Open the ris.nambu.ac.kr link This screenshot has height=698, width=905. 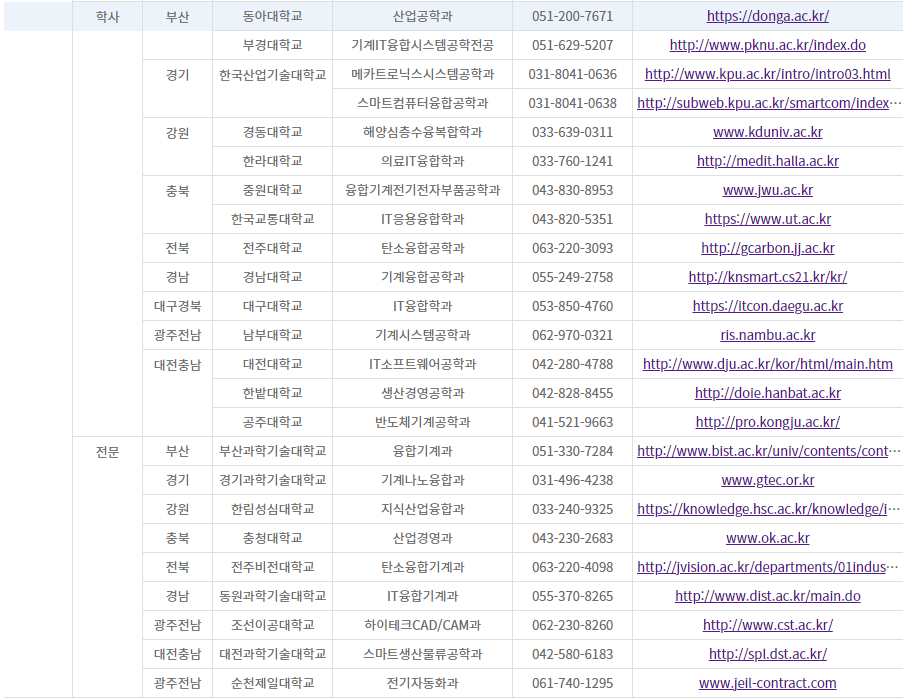pyautogui.click(x=768, y=335)
